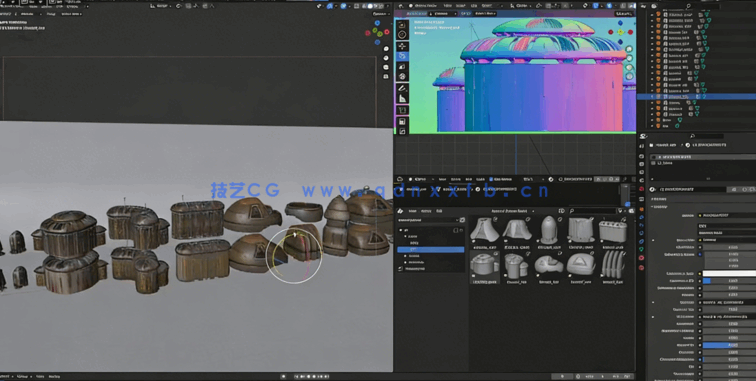The image size is (756, 381).
Task: Open the red globe World properties tab
Action: coord(641,189)
